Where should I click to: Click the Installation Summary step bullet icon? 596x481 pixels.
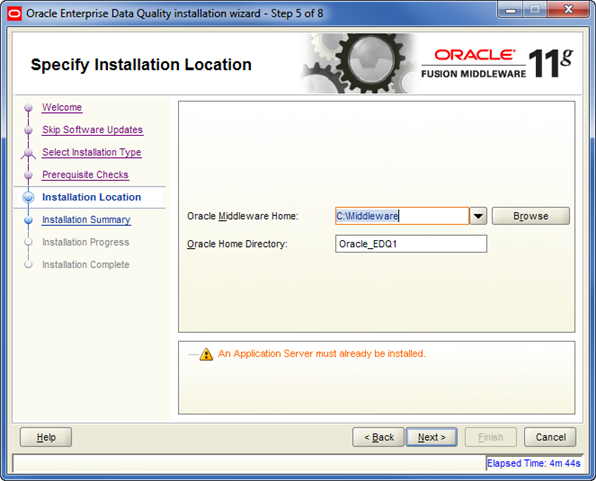point(28,220)
